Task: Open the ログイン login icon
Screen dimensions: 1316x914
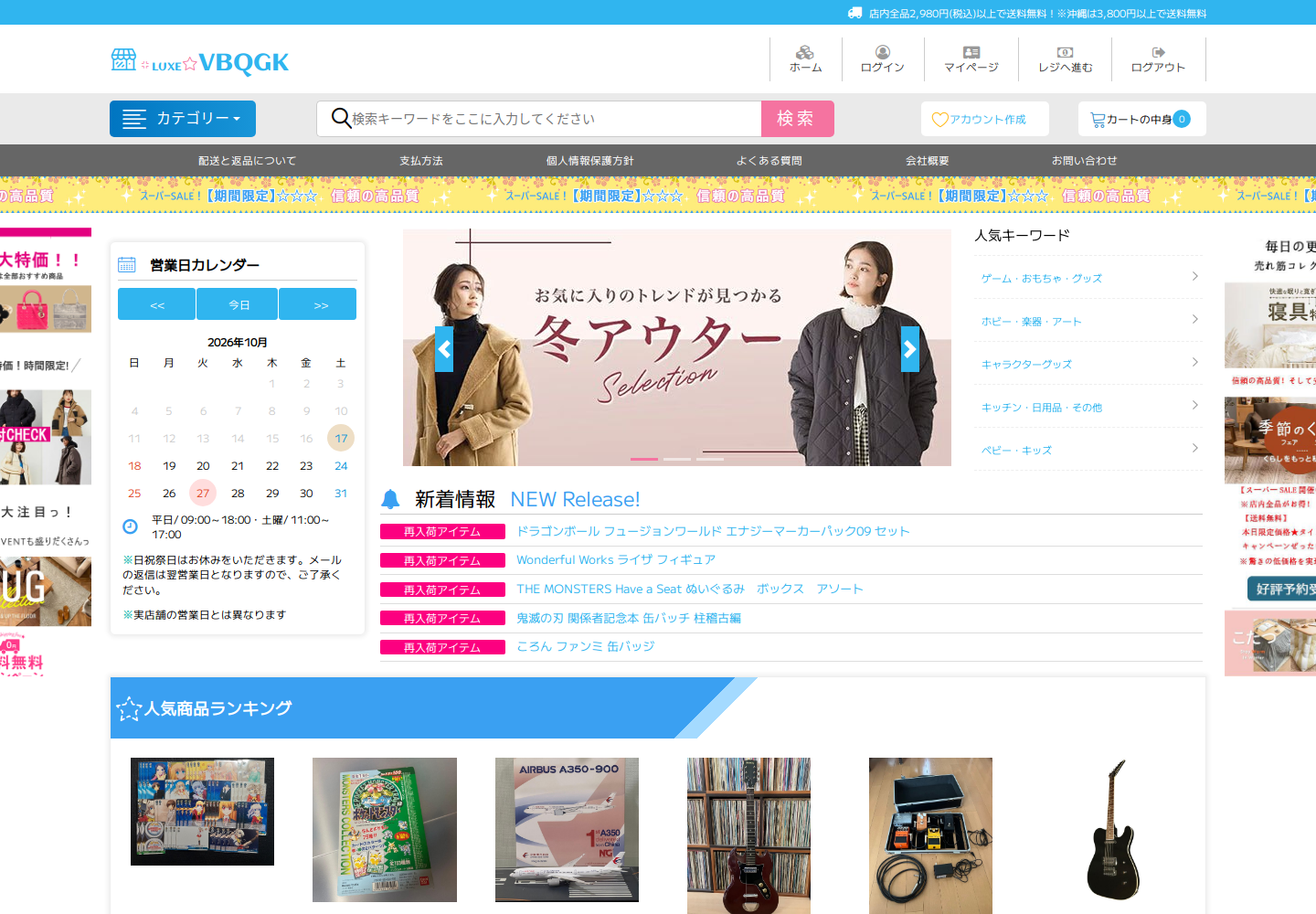Action: pyautogui.click(x=883, y=52)
